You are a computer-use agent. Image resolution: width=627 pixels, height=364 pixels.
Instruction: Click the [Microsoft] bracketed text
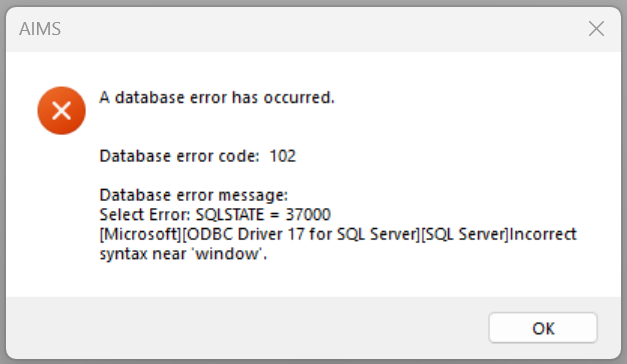pyautogui.click(x=140, y=234)
